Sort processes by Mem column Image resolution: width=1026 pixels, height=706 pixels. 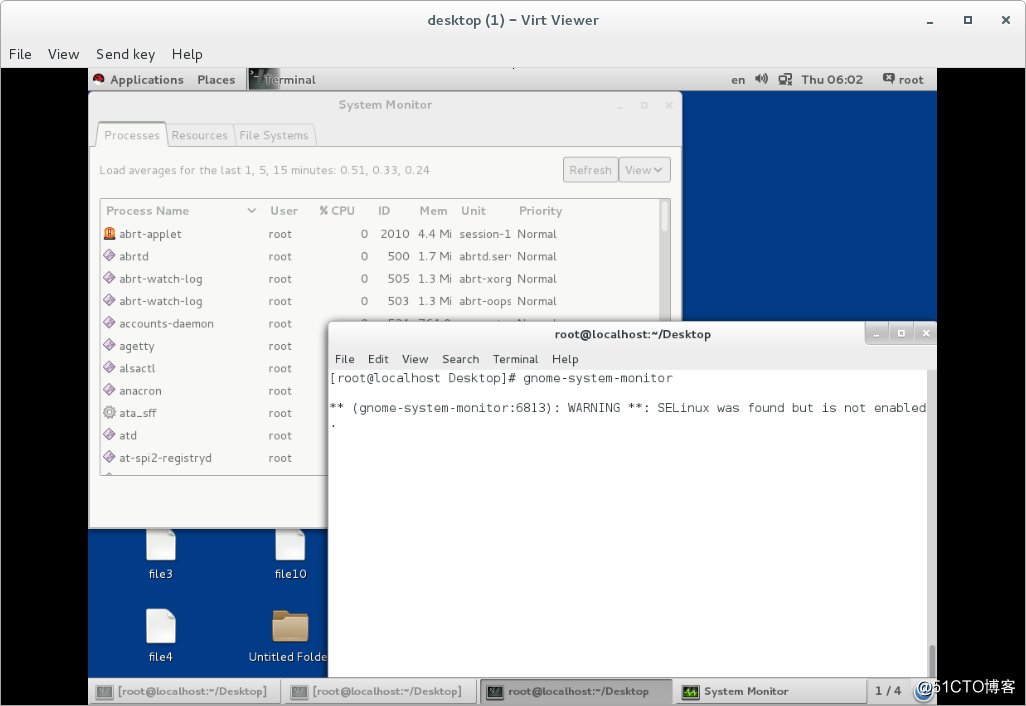click(x=433, y=211)
